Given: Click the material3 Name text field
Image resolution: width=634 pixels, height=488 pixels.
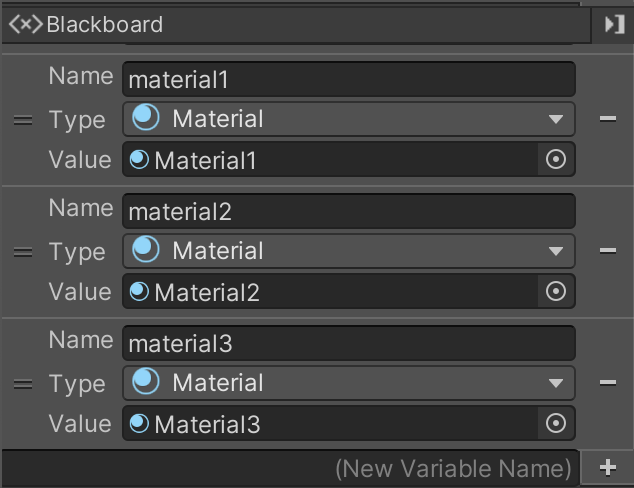Looking at the screenshot, I should coord(349,343).
